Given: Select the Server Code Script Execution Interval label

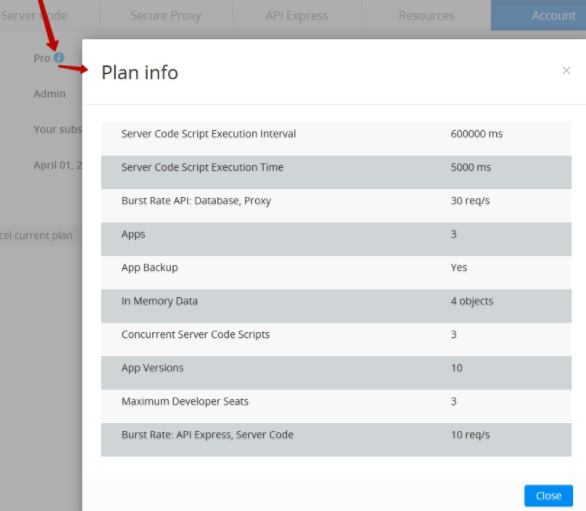Looking at the screenshot, I should (209, 134).
